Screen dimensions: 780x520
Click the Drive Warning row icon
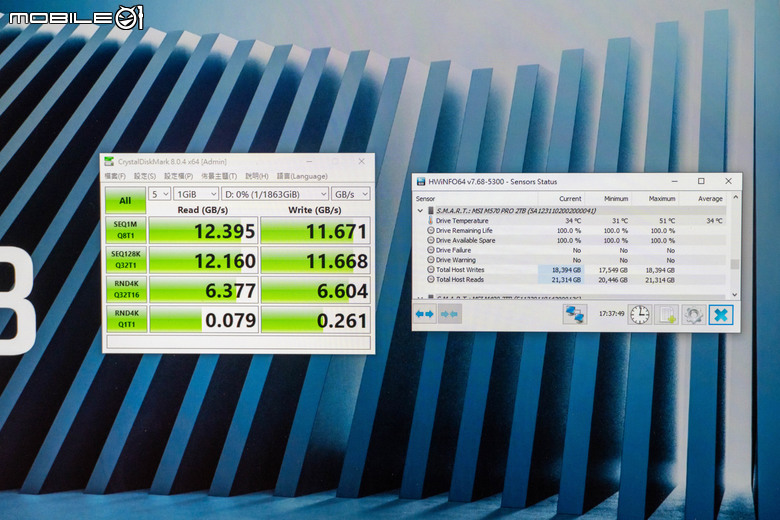[x=431, y=260]
